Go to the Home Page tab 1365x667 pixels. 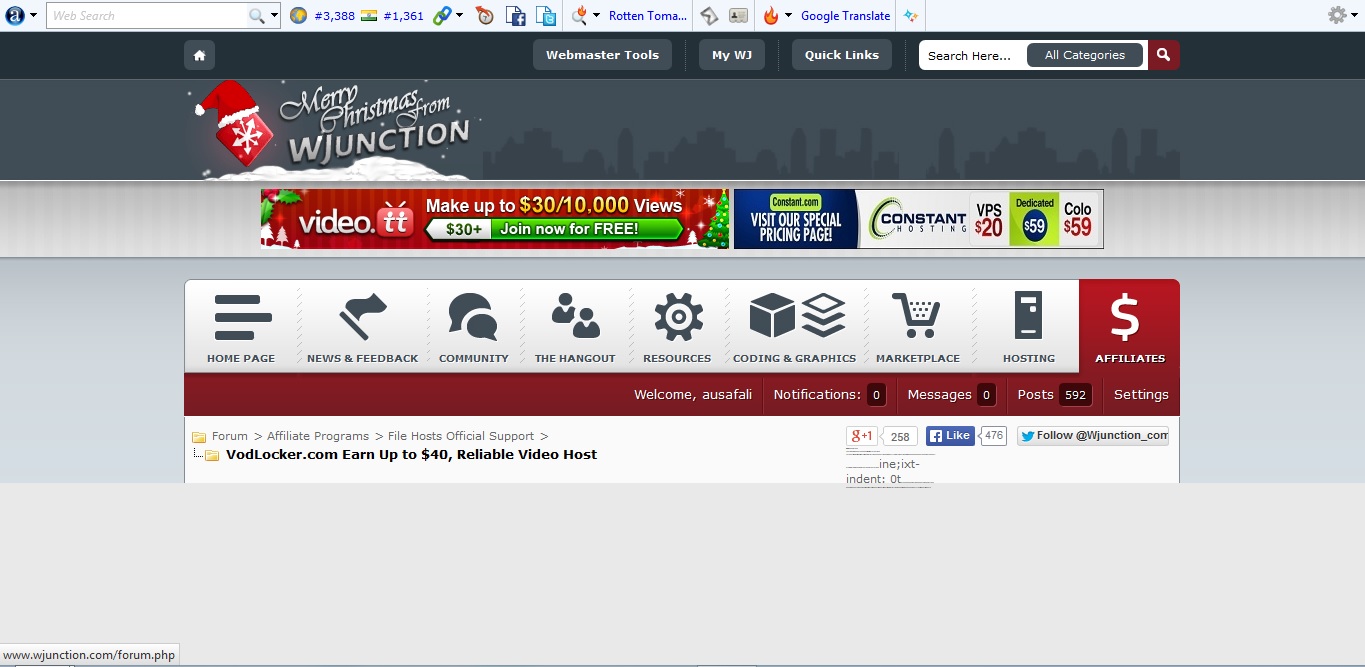[241, 326]
